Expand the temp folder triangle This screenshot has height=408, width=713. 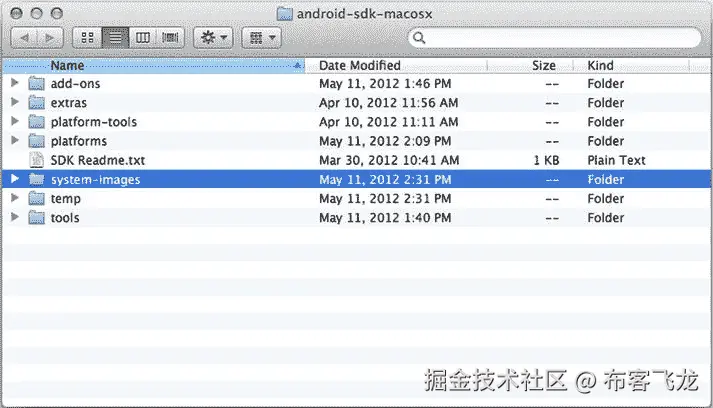tap(15, 198)
